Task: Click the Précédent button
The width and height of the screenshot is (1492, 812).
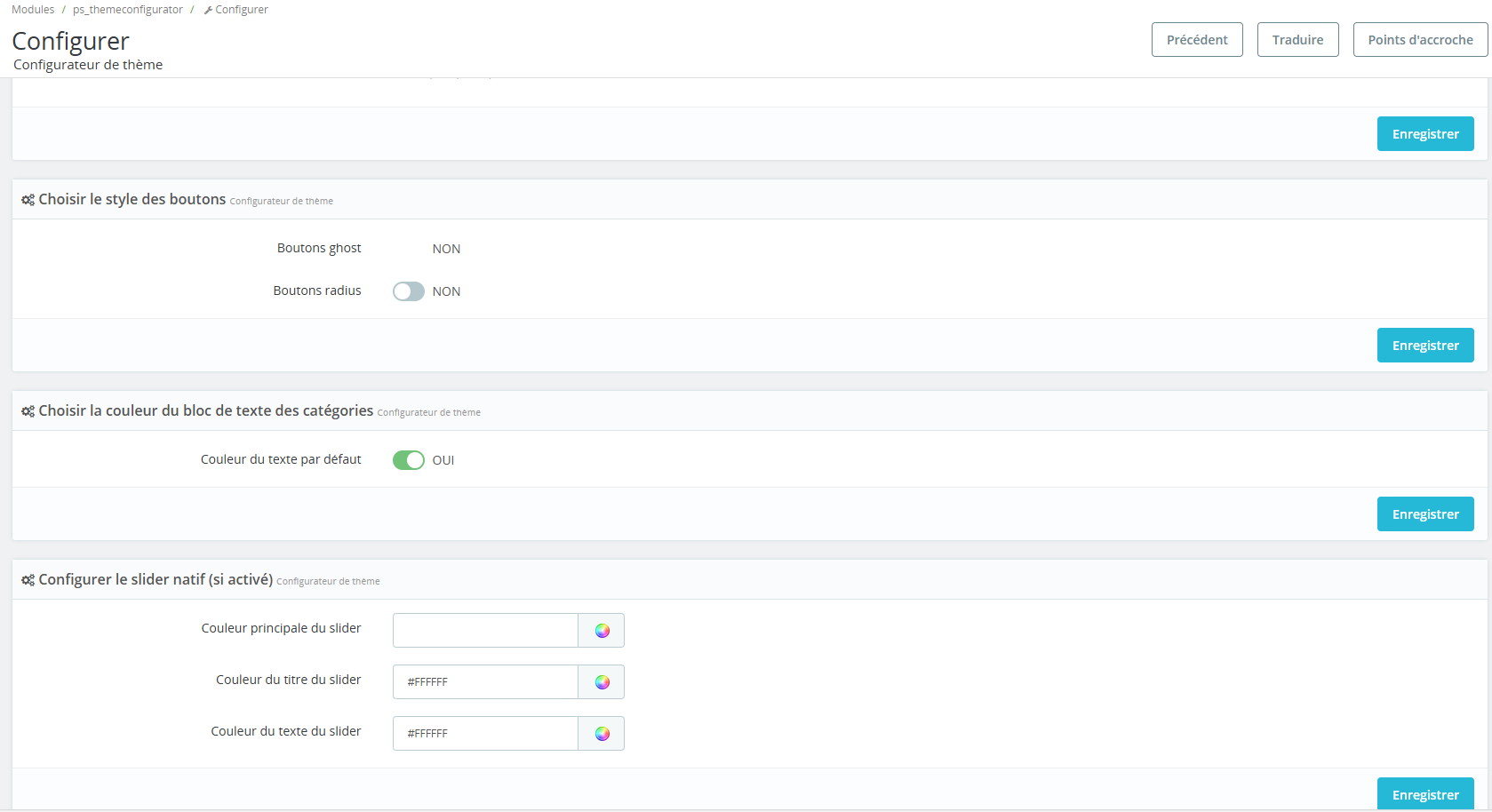Action: 1197,40
